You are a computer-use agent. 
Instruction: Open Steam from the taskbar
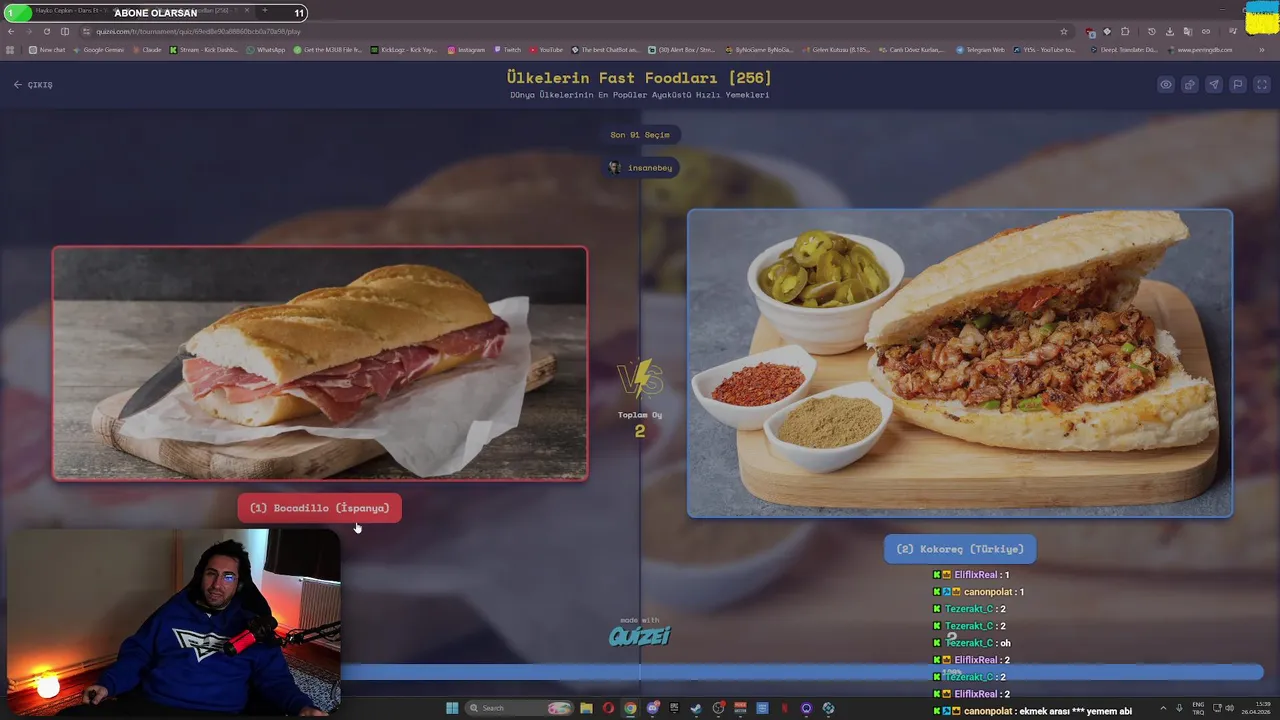696,708
